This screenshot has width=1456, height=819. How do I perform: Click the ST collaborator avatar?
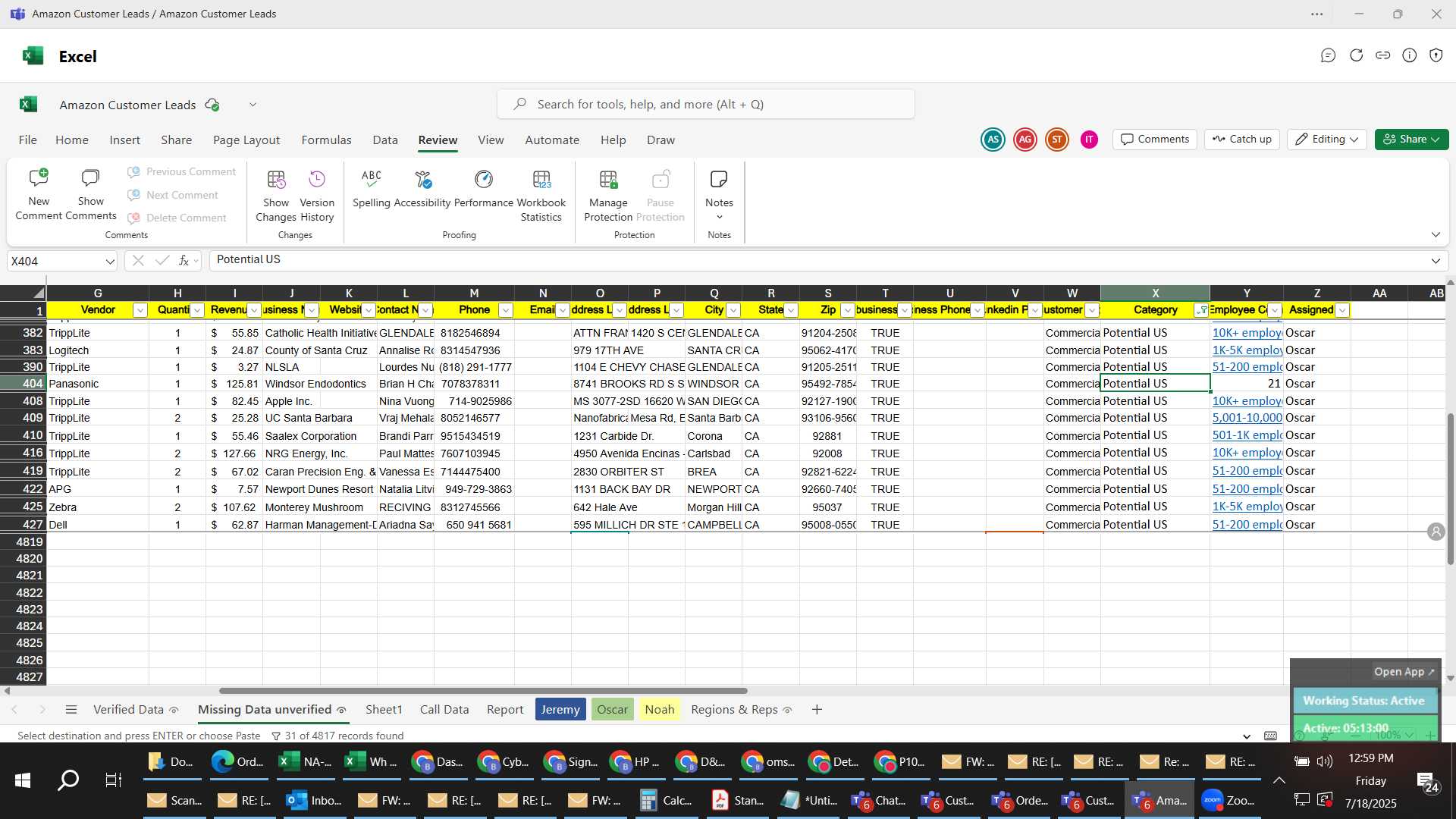(1057, 140)
